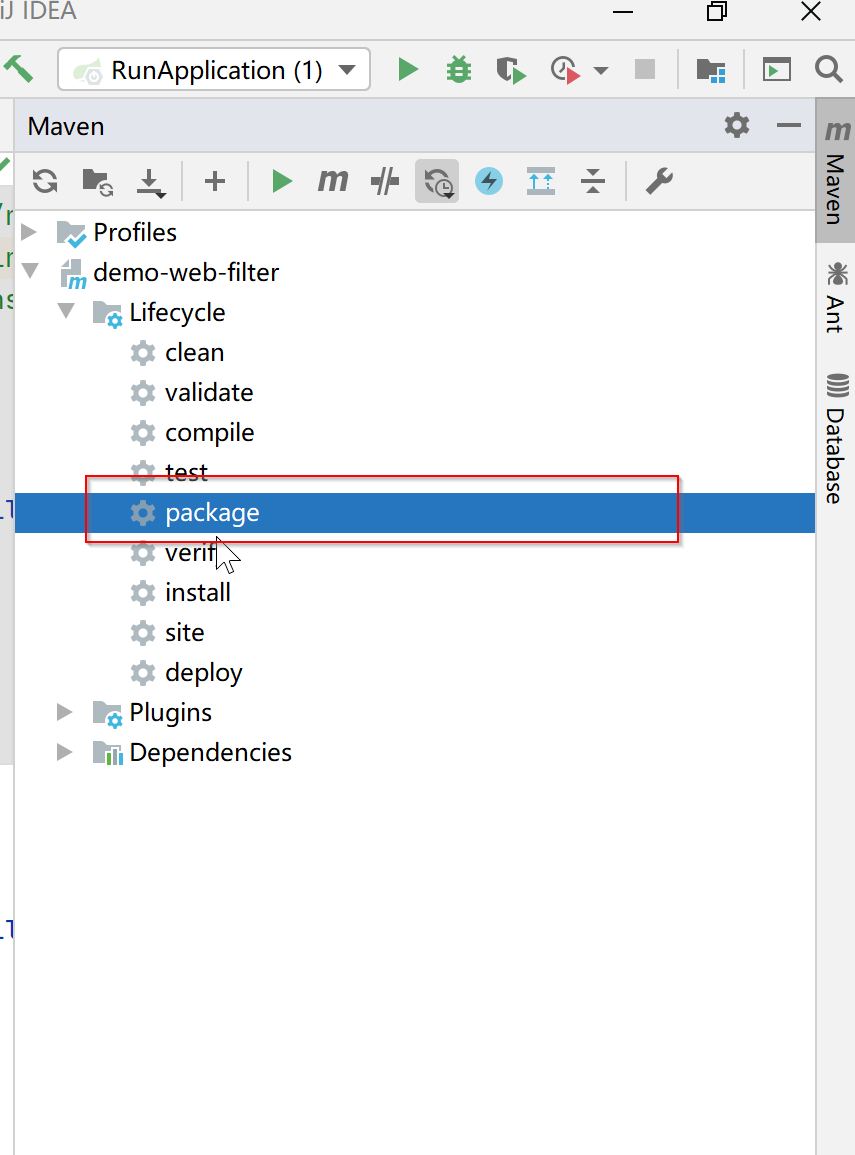This screenshot has width=855, height=1155.
Task: Open the Ant side tab
Action: click(x=836, y=298)
